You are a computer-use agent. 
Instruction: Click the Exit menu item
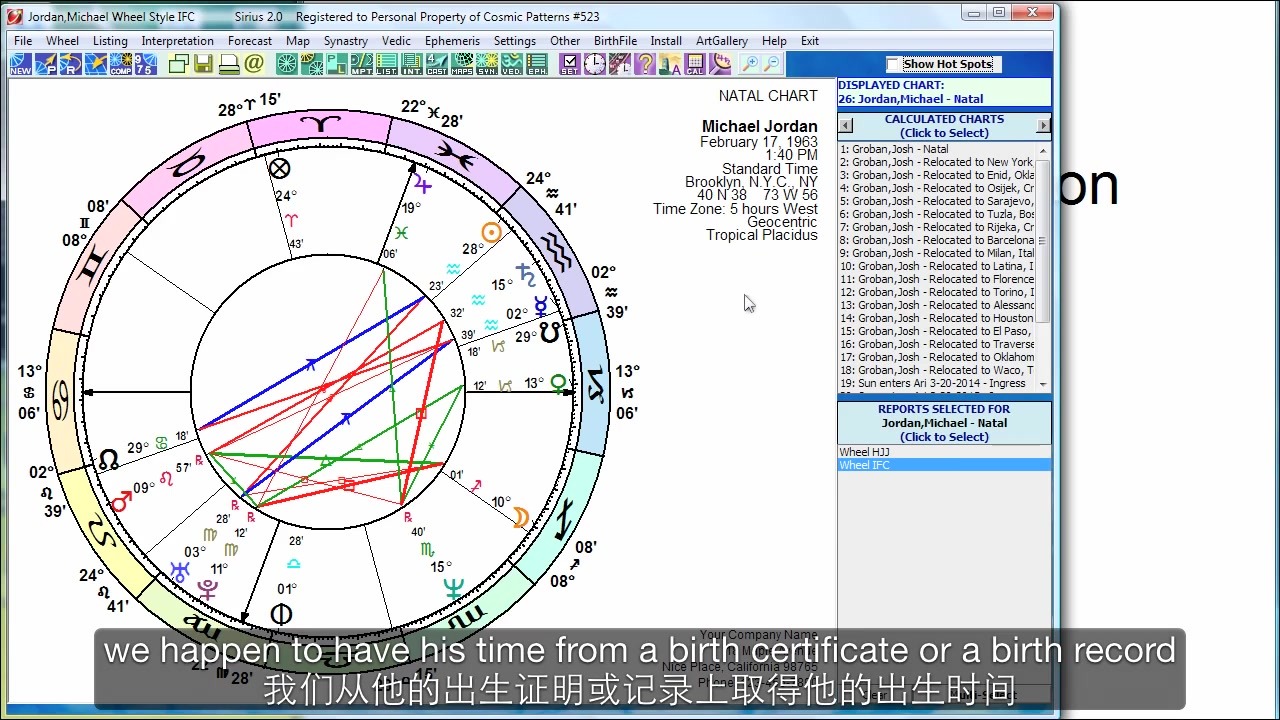coord(810,41)
